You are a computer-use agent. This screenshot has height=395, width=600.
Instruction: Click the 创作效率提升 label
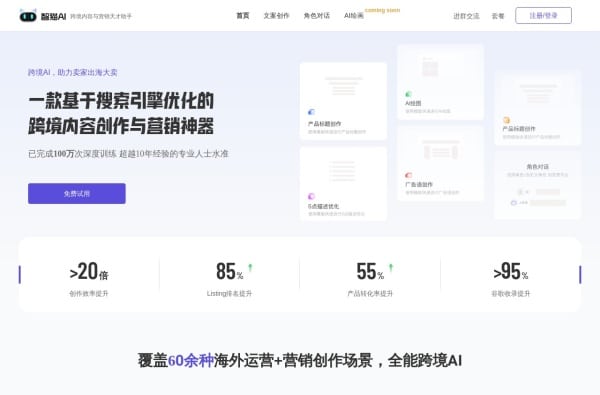[89, 294]
